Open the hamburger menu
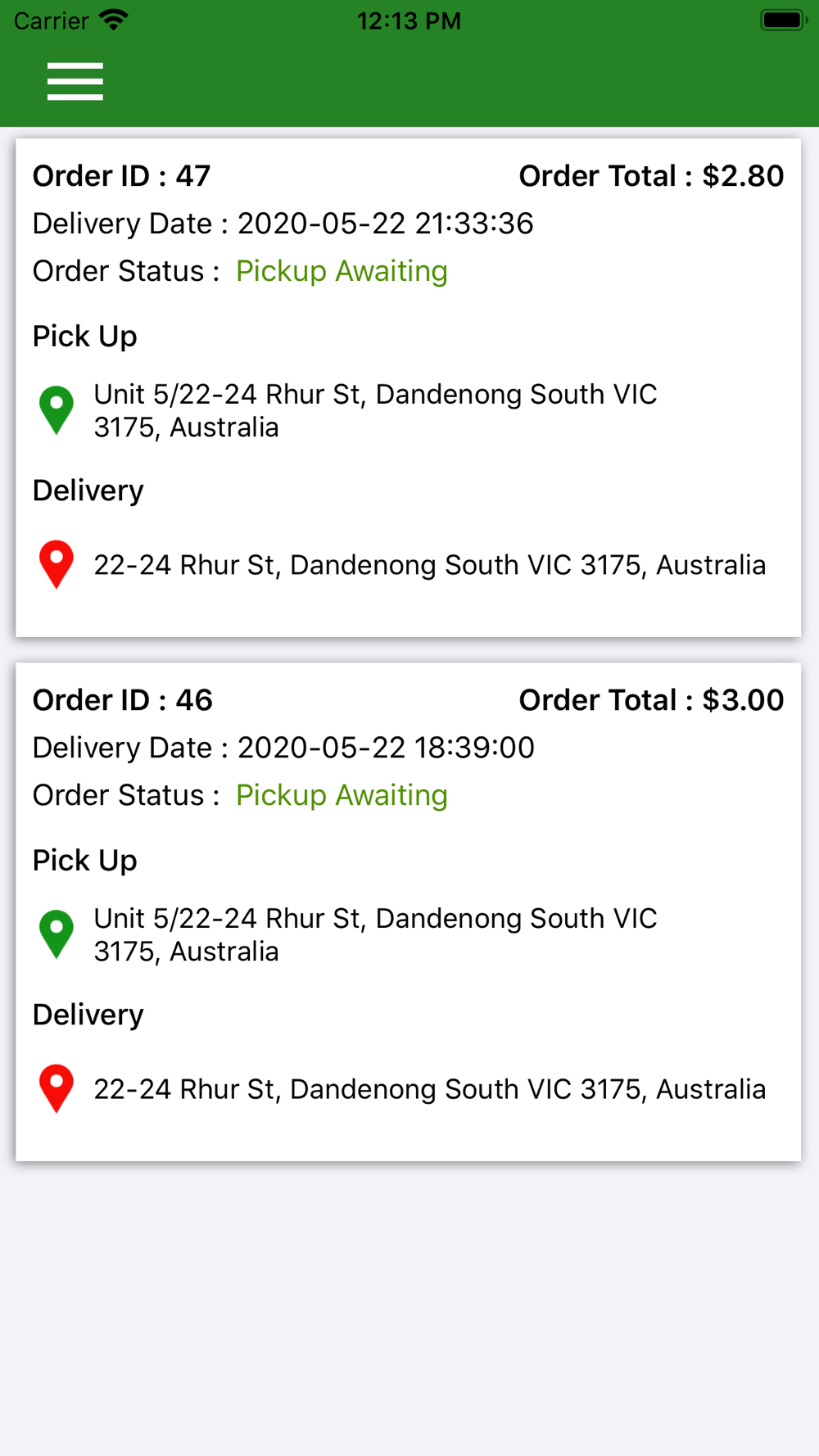Image resolution: width=819 pixels, height=1456 pixels. pos(75,81)
